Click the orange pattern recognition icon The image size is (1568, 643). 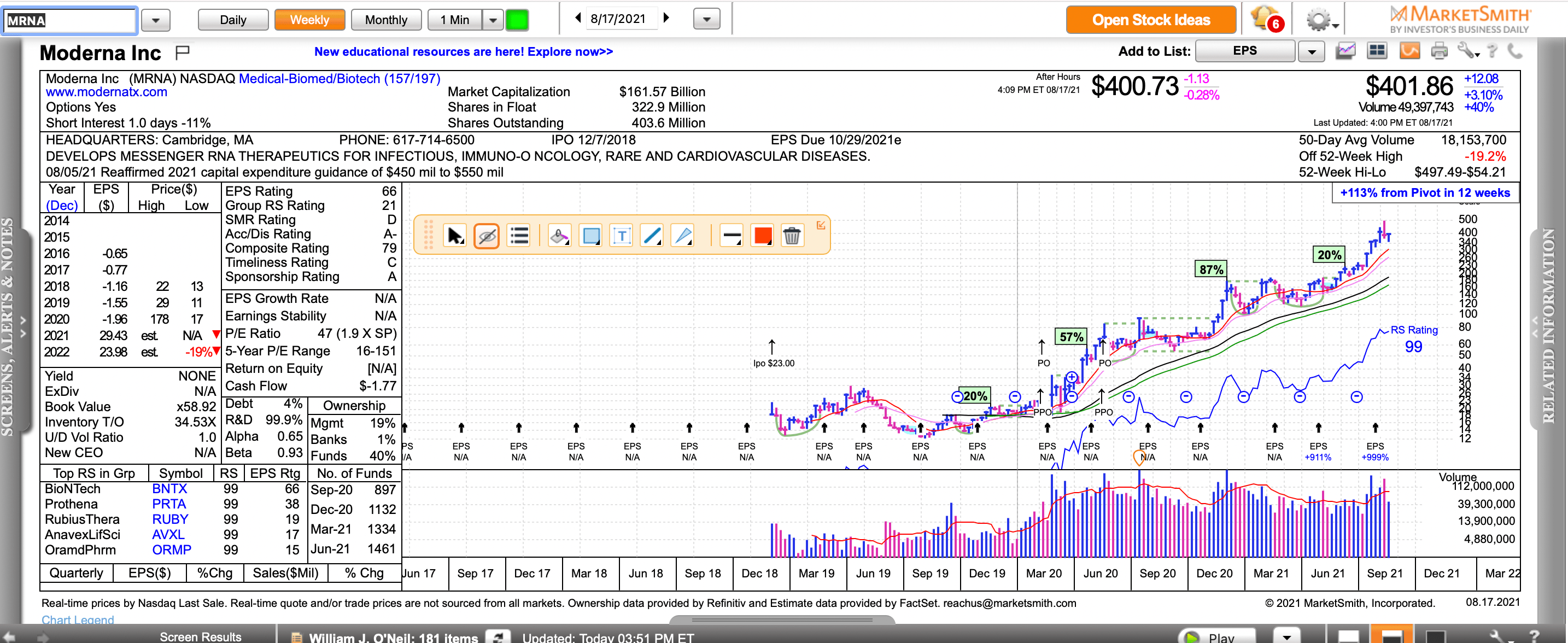click(x=1409, y=51)
